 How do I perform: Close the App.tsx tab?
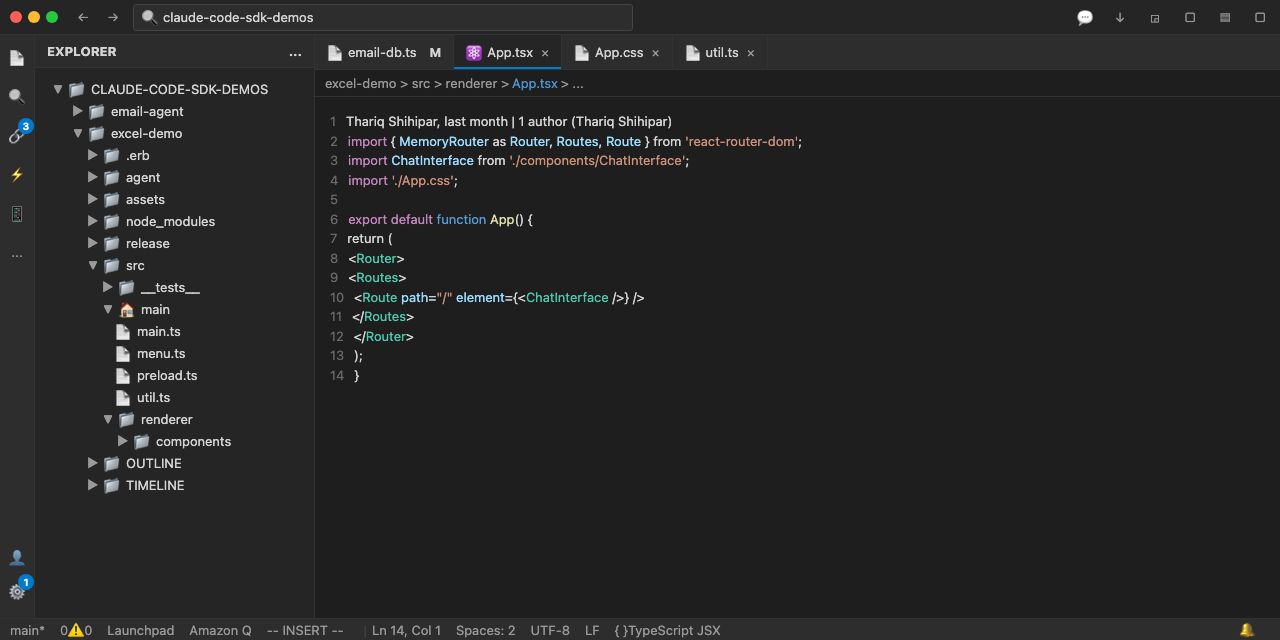[545, 53]
